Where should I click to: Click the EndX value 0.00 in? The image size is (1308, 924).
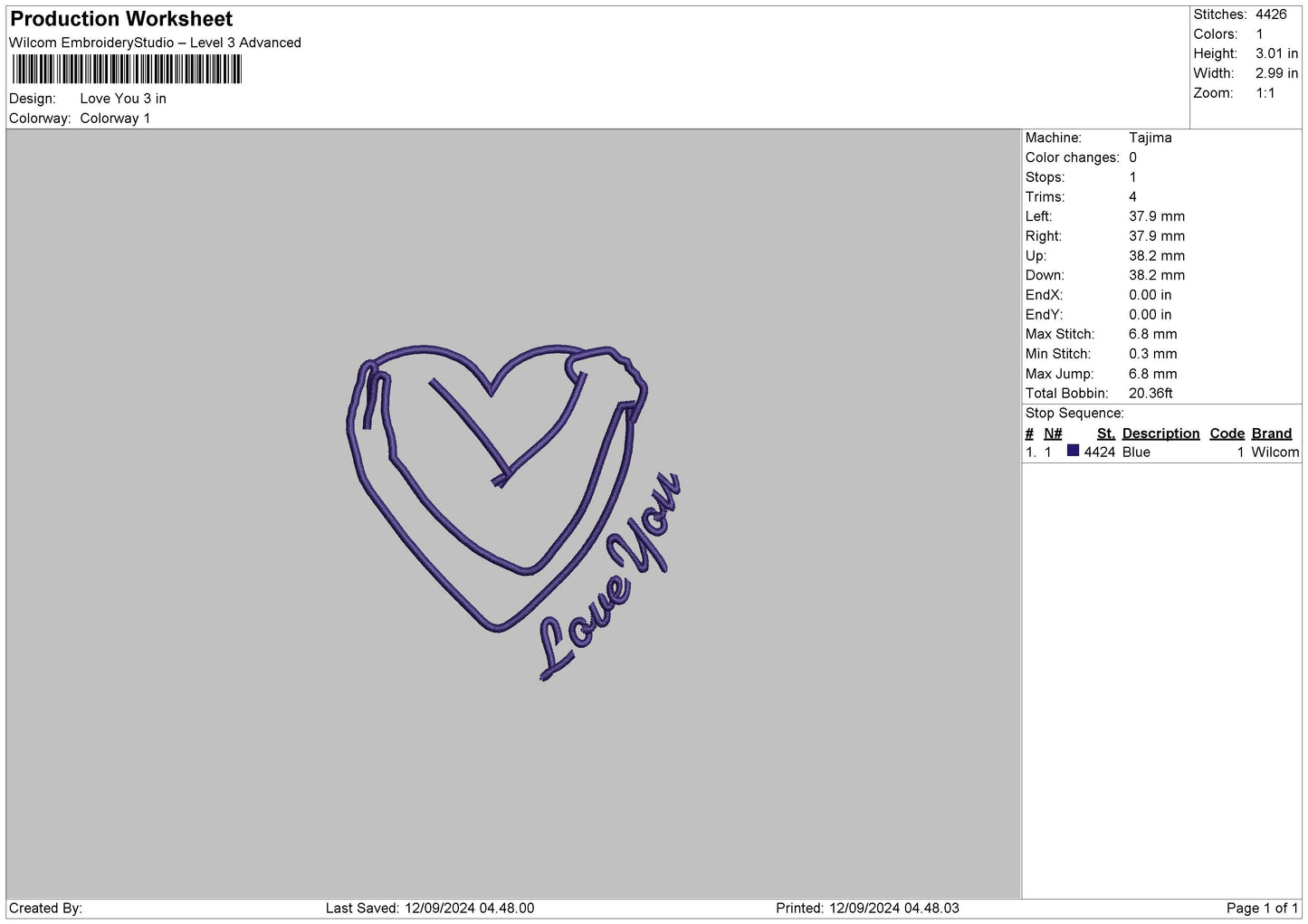coord(1150,295)
